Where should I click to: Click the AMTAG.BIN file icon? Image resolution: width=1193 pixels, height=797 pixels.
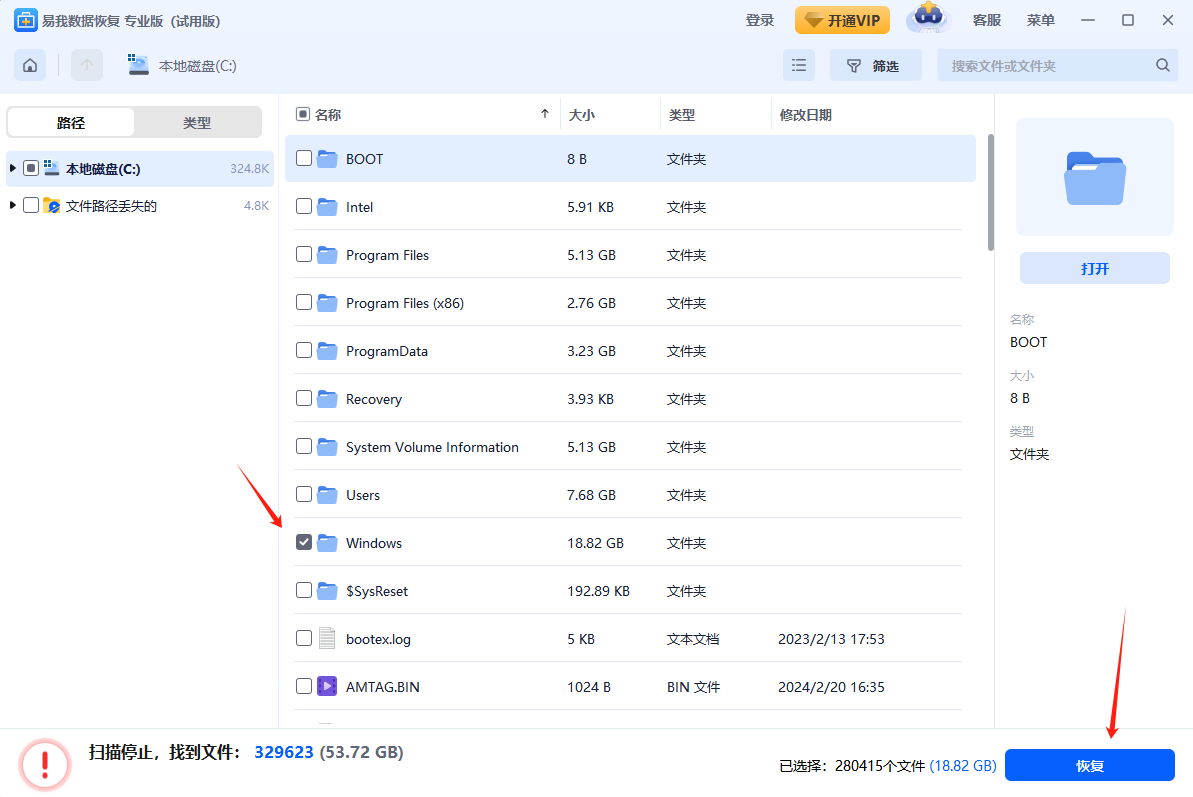(327, 687)
